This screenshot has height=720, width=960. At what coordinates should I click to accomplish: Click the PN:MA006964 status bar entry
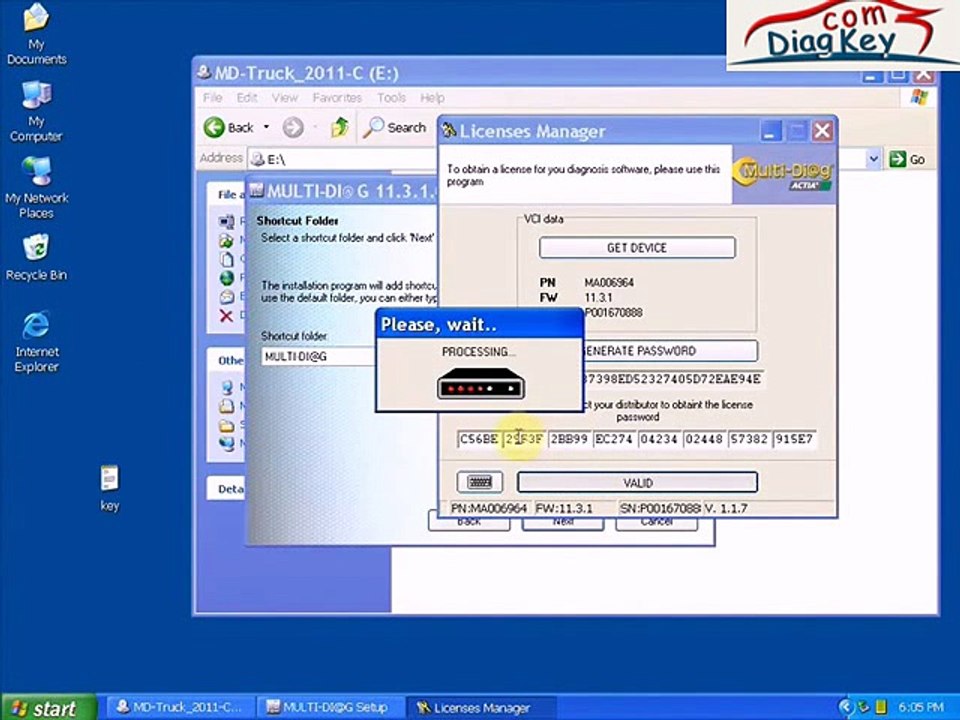click(489, 508)
